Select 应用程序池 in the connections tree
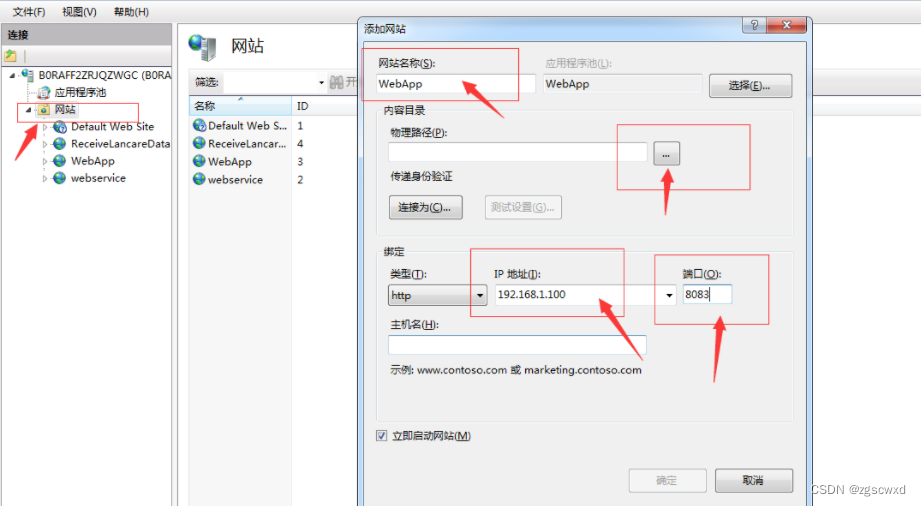Image resolution: width=921 pixels, height=506 pixels. pyautogui.click(x=80, y=92)
